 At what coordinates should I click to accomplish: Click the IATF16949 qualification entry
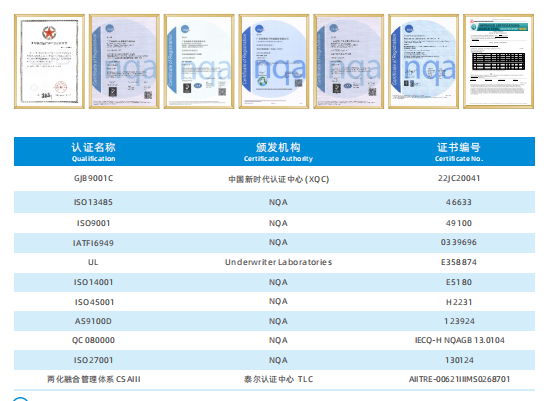click(x=93, y=243)
